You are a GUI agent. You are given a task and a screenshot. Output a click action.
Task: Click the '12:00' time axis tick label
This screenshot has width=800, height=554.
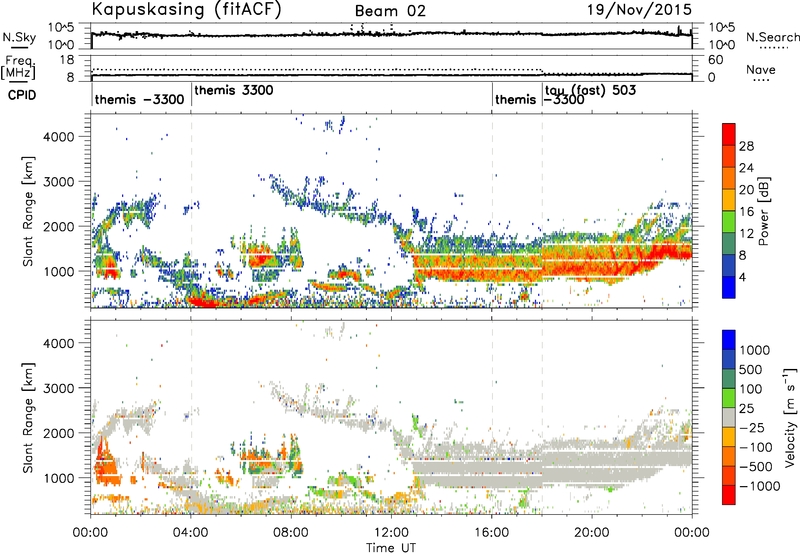click(x=391, y=533)
